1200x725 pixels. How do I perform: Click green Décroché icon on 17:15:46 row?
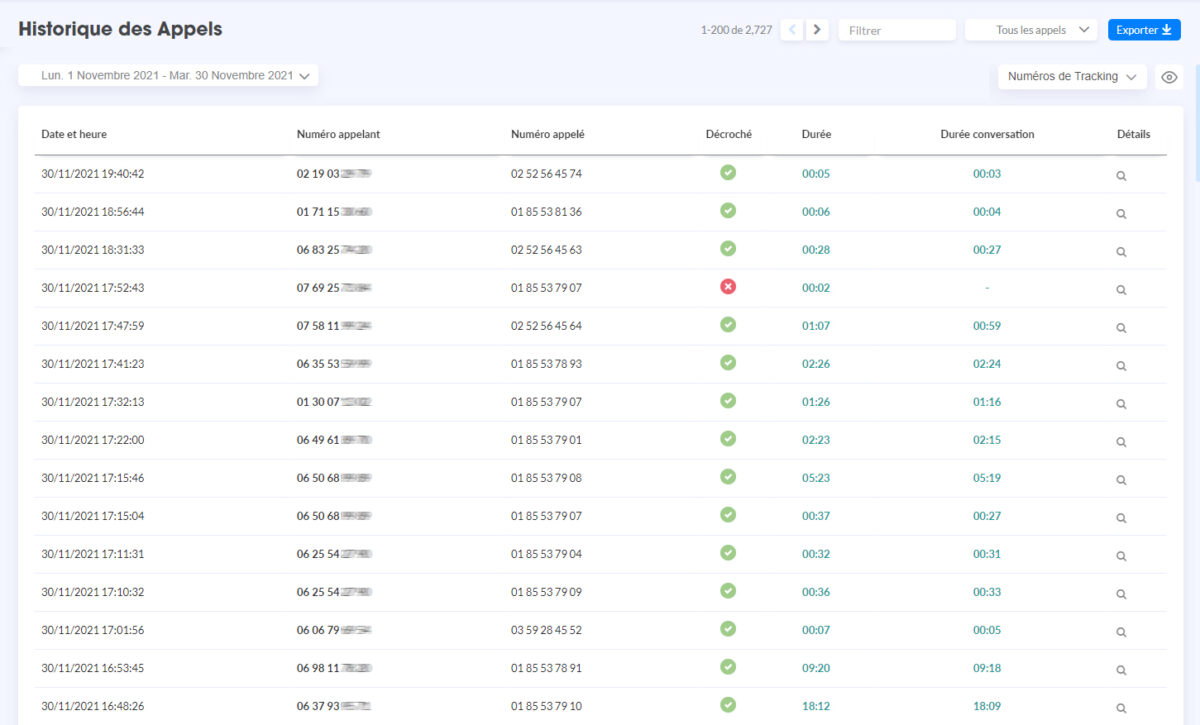pos(728,477)
